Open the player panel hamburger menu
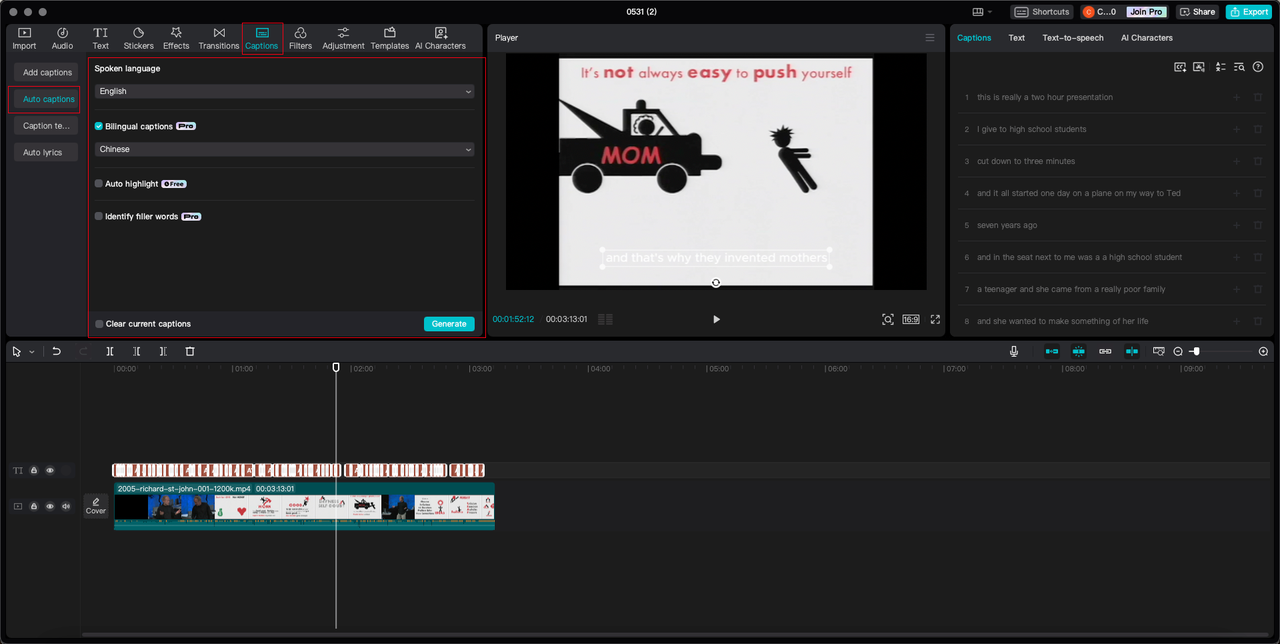The image size is (1280, 644). coord(930,37)
